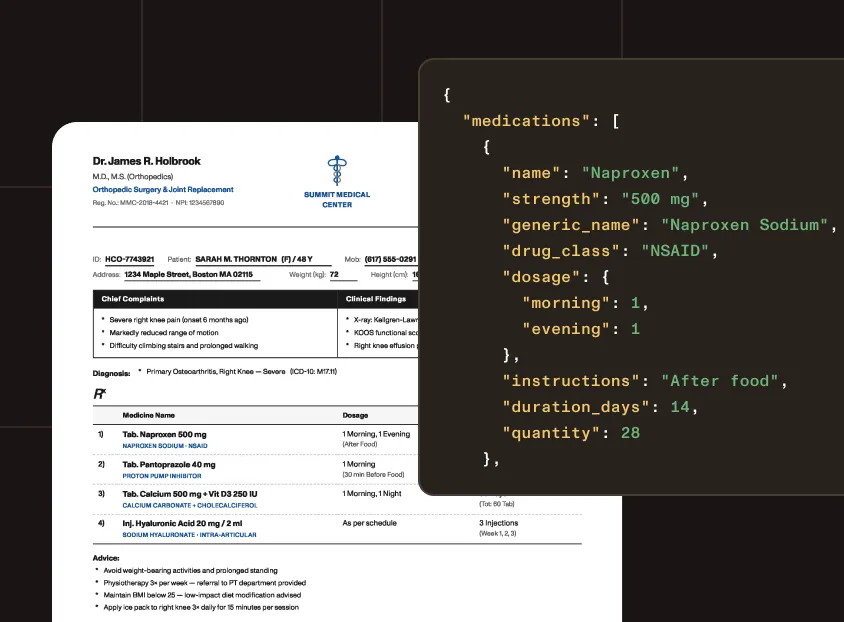Click the Proton Pump Inhibitor blue label
Screen dimensions: 844x622
[161, 476]
